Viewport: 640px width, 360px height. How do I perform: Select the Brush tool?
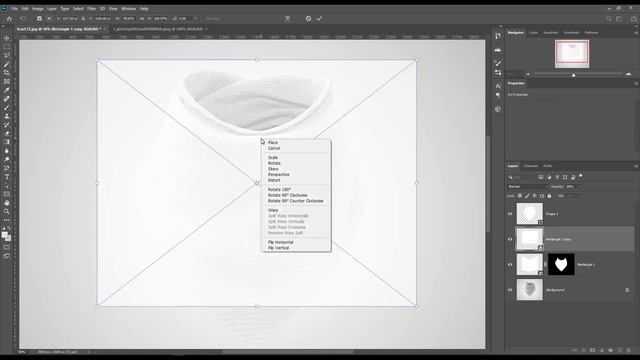[x=7, y=107]
